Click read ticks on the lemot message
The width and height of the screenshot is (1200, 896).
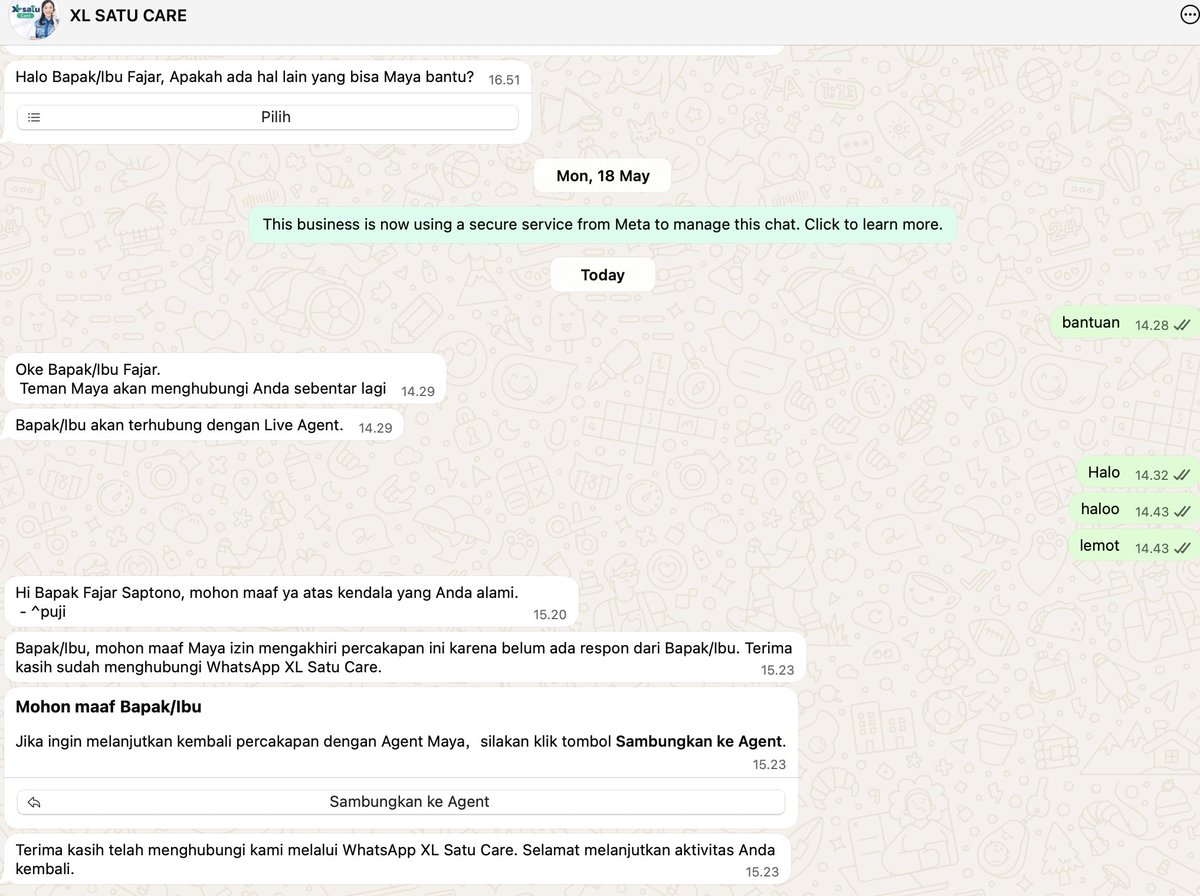1181,549
